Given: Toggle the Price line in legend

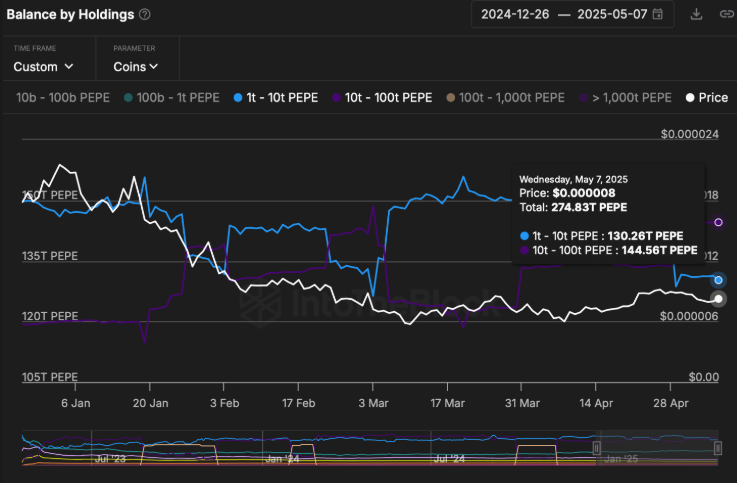Looking at the screenshot, I should point(707,98).
